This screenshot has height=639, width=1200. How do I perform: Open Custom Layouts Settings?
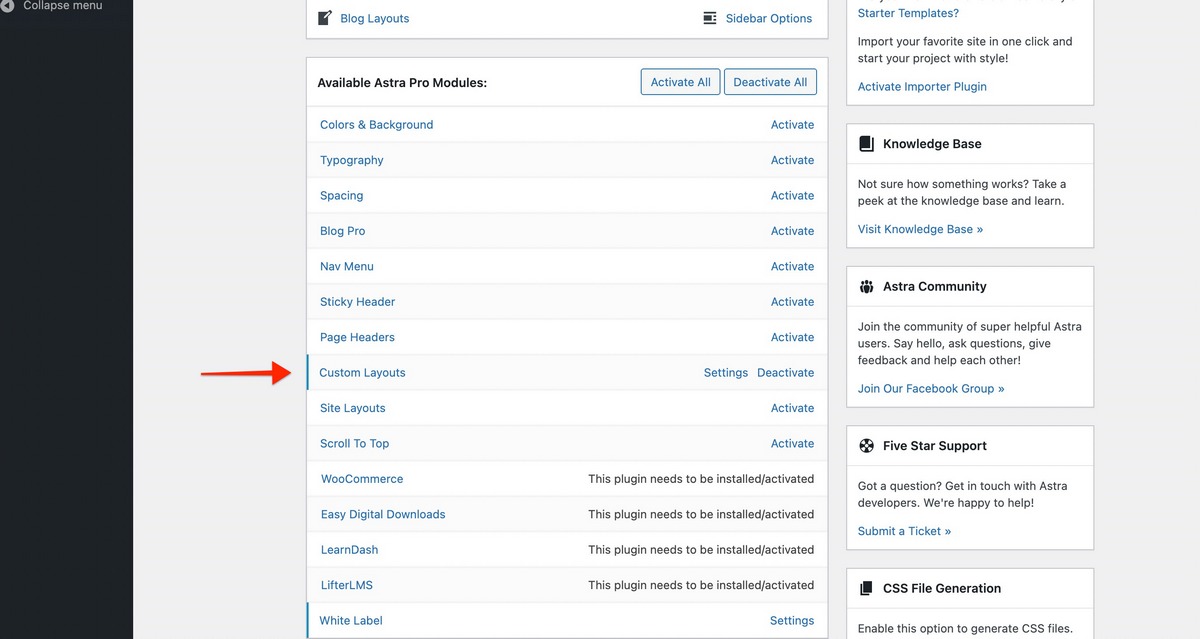726,373
